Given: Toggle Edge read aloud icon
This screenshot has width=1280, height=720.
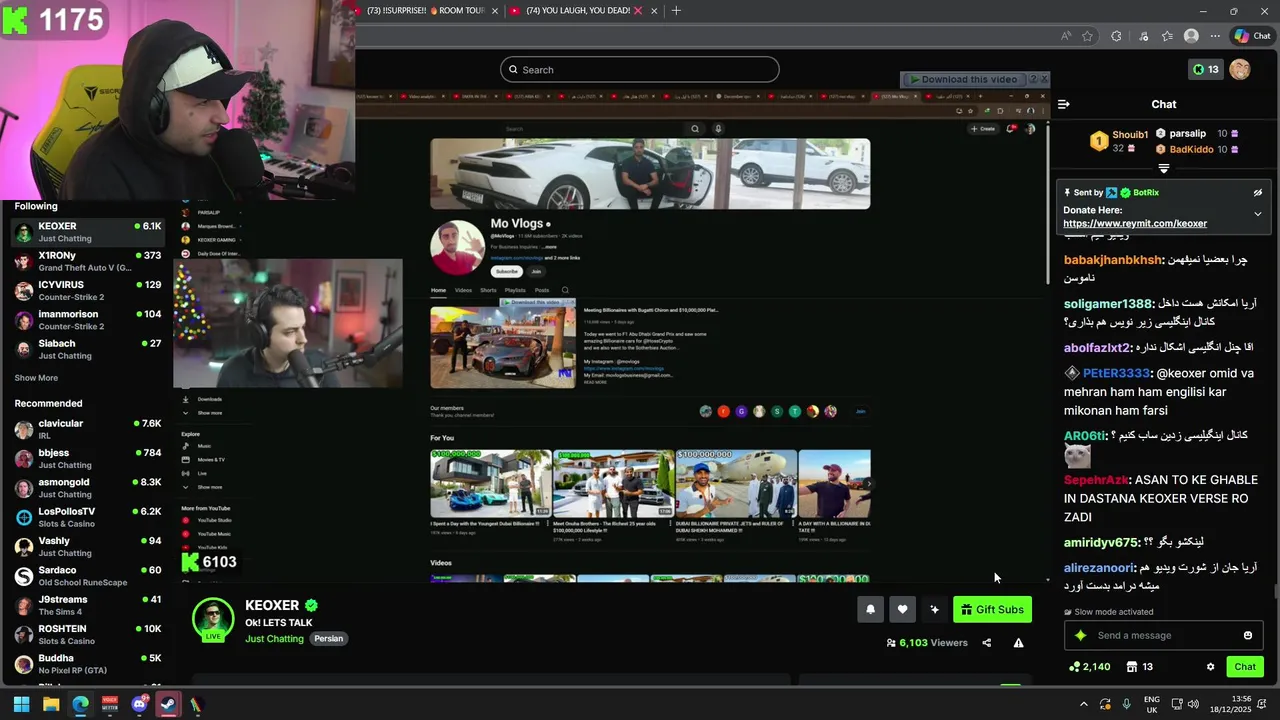Looking at the screenshot, I should pyautogui.click(x=1066, y=36).
